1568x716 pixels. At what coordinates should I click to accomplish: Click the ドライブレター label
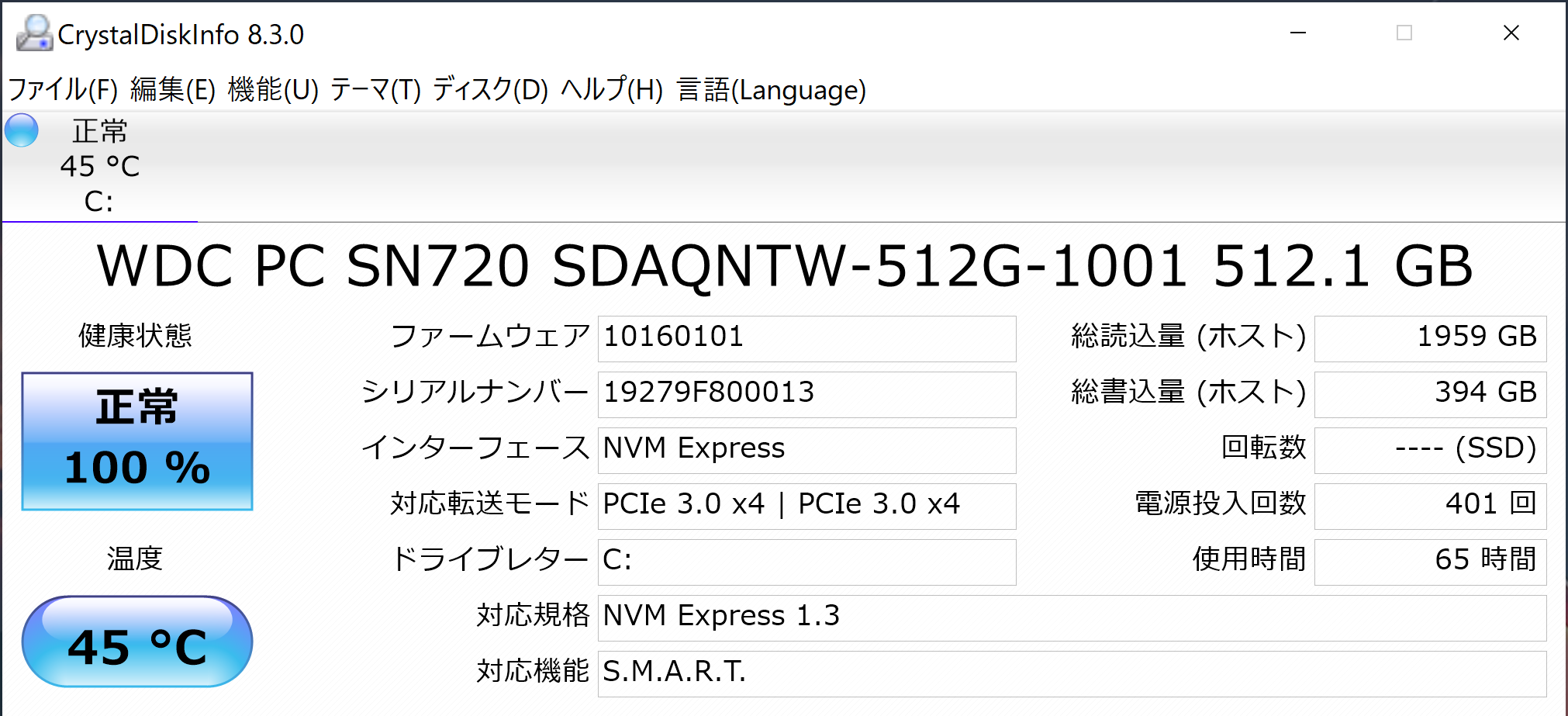(490, 560)
